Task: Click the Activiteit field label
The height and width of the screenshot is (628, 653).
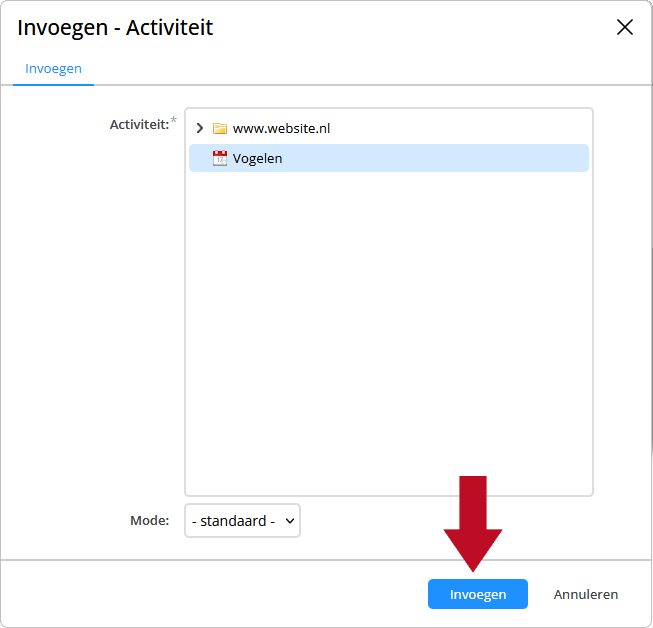Action: (140, 124)
